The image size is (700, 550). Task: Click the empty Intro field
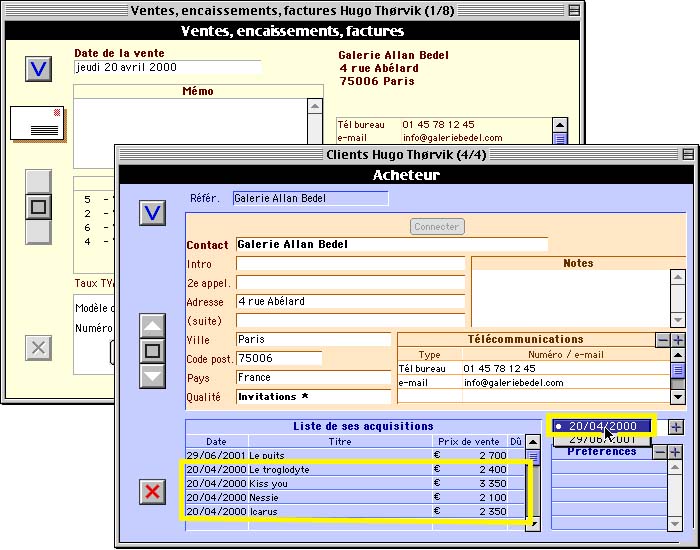(350, 264)
